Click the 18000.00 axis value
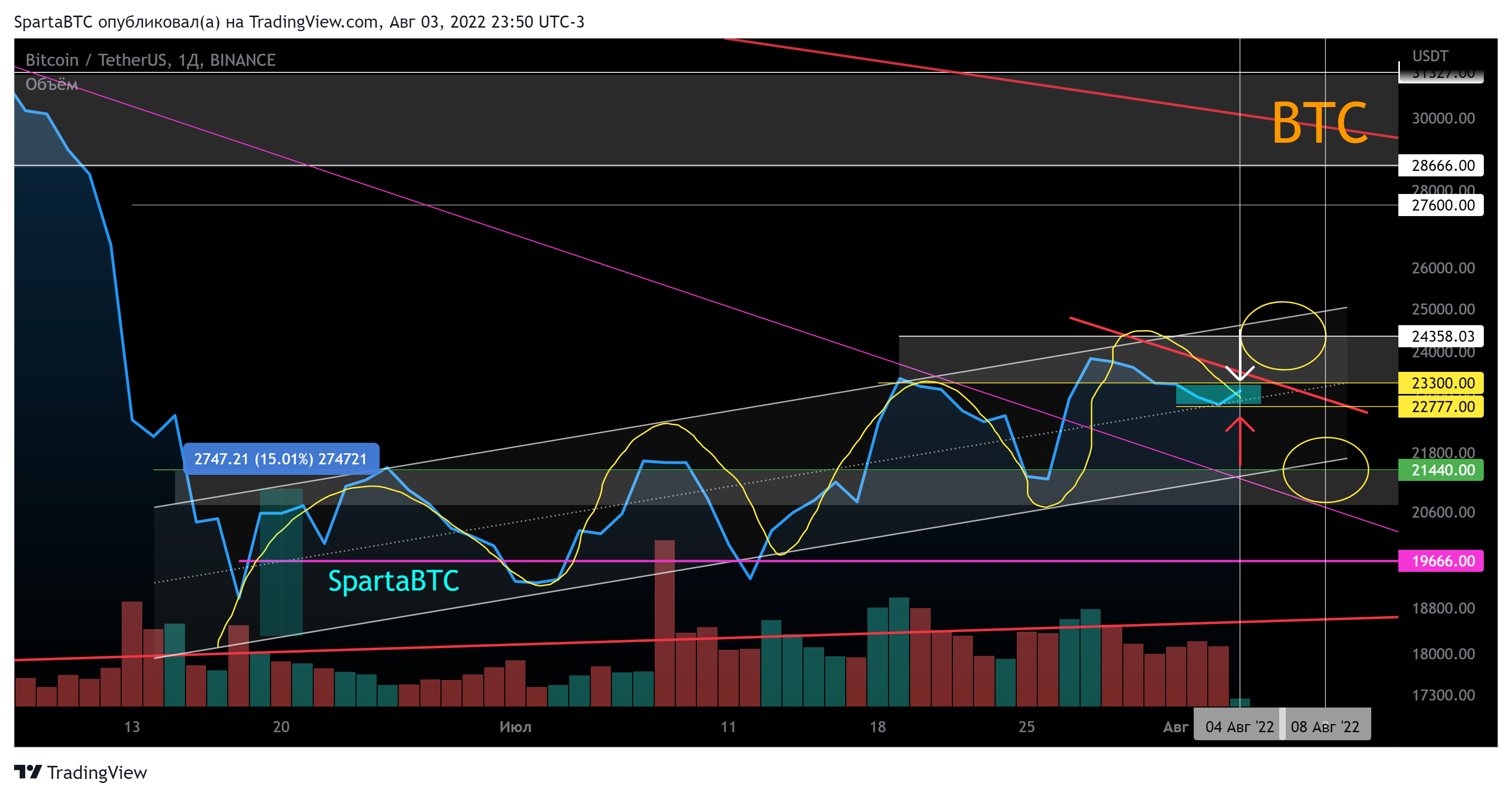Viewport: 1512px width, 797px height. point(1443,654)
